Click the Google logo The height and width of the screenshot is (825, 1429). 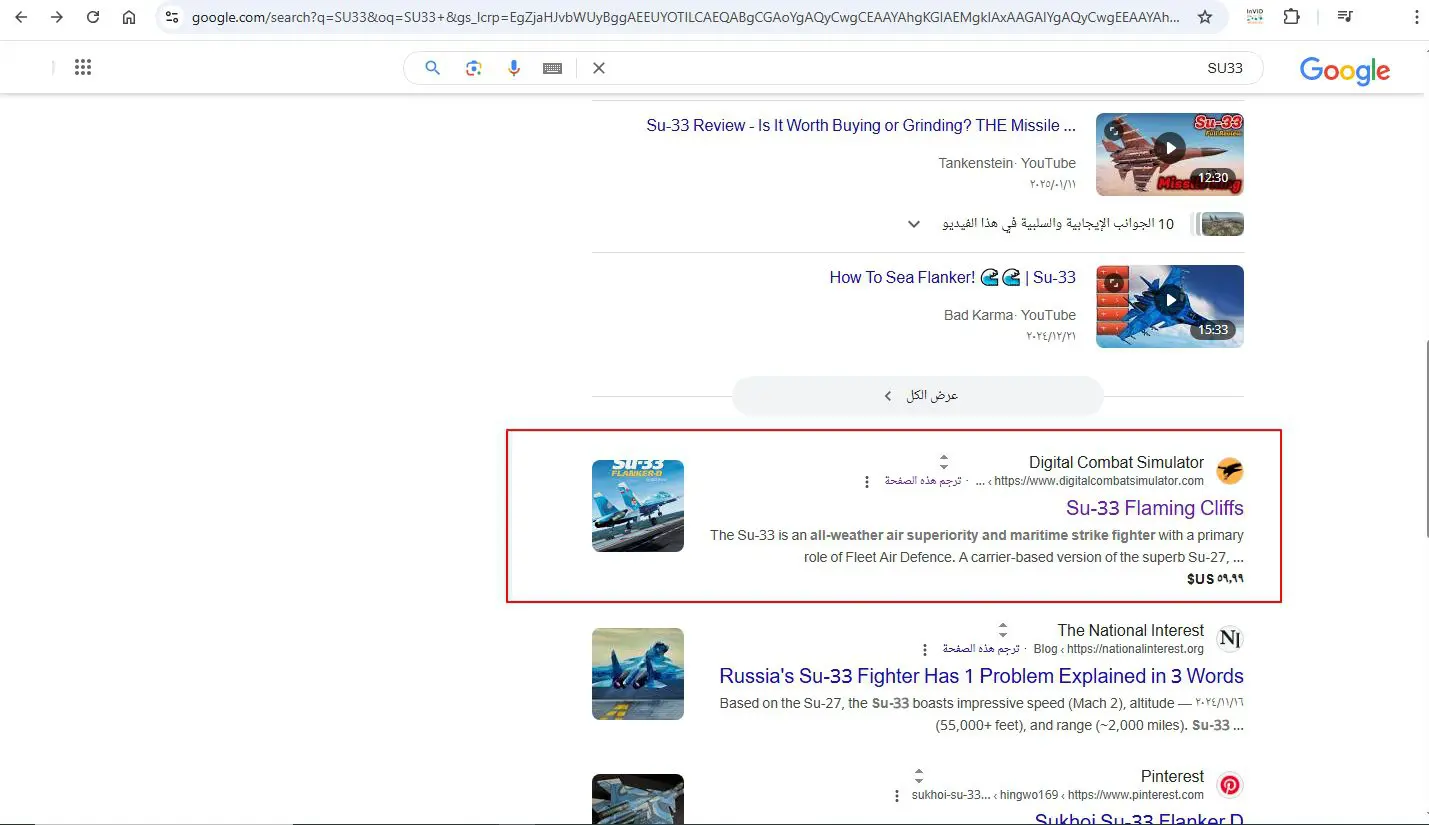pos(1345,70)
